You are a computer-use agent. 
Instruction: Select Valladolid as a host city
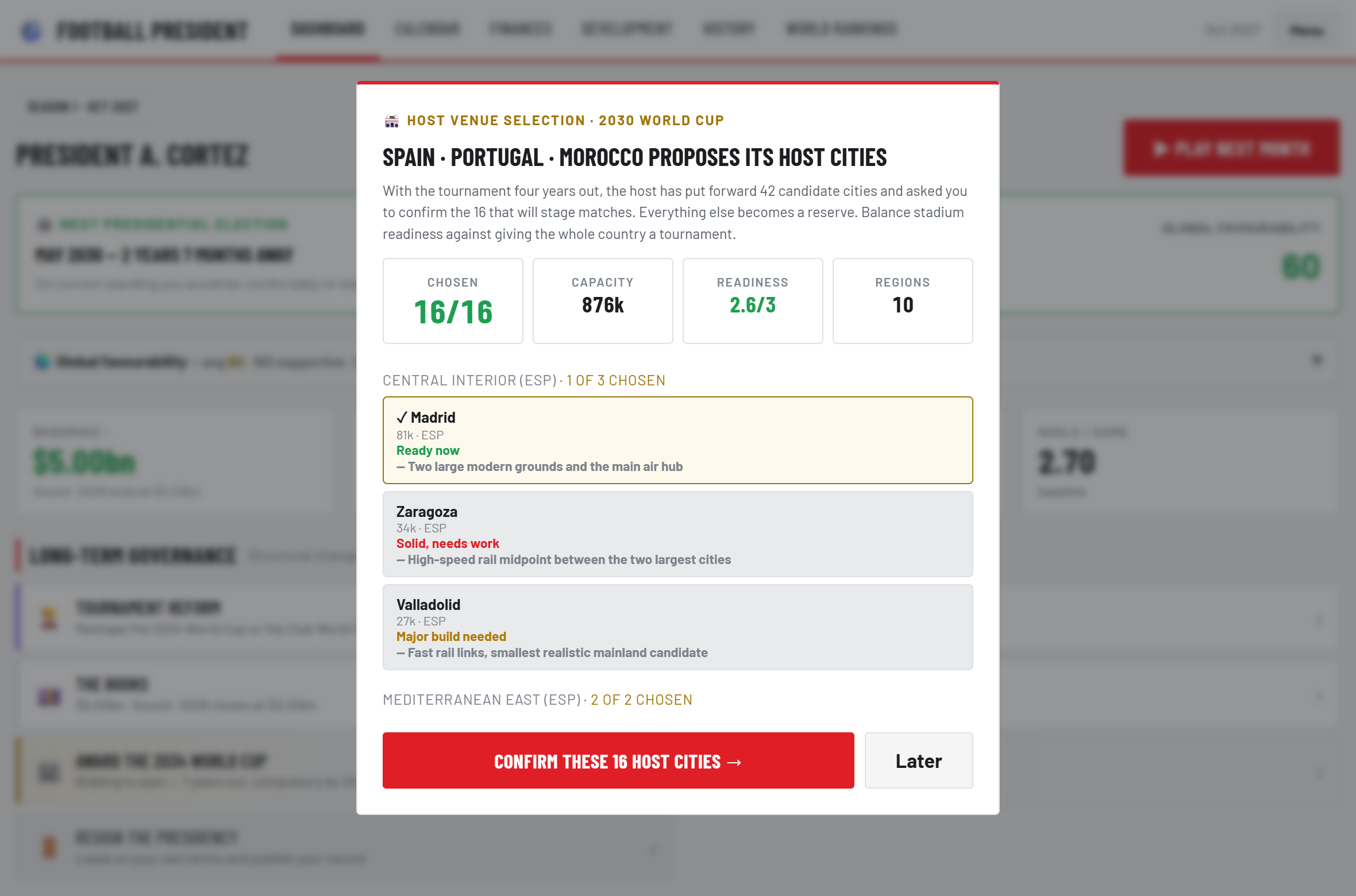[x=678, y=627]
